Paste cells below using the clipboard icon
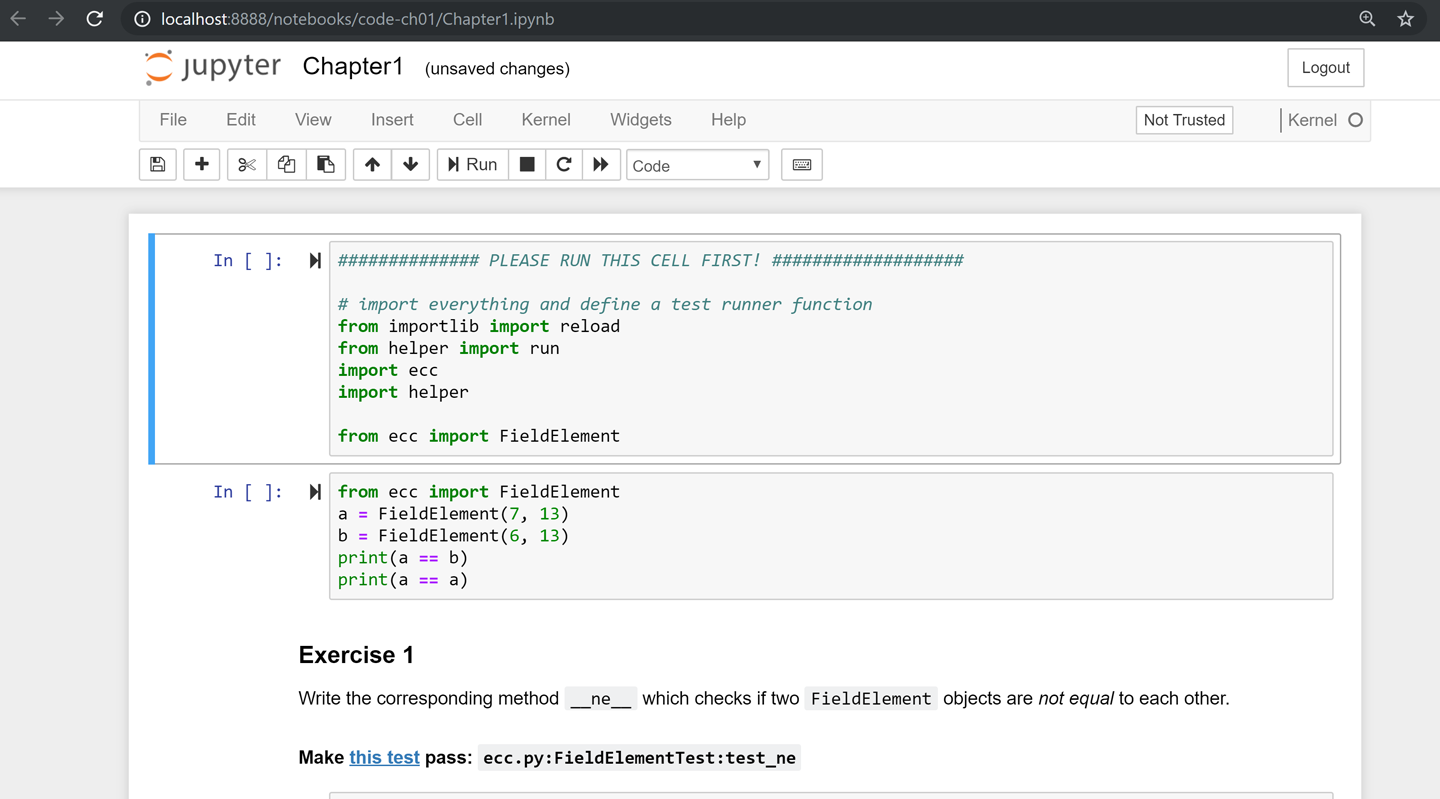 [x=326, y=165]
